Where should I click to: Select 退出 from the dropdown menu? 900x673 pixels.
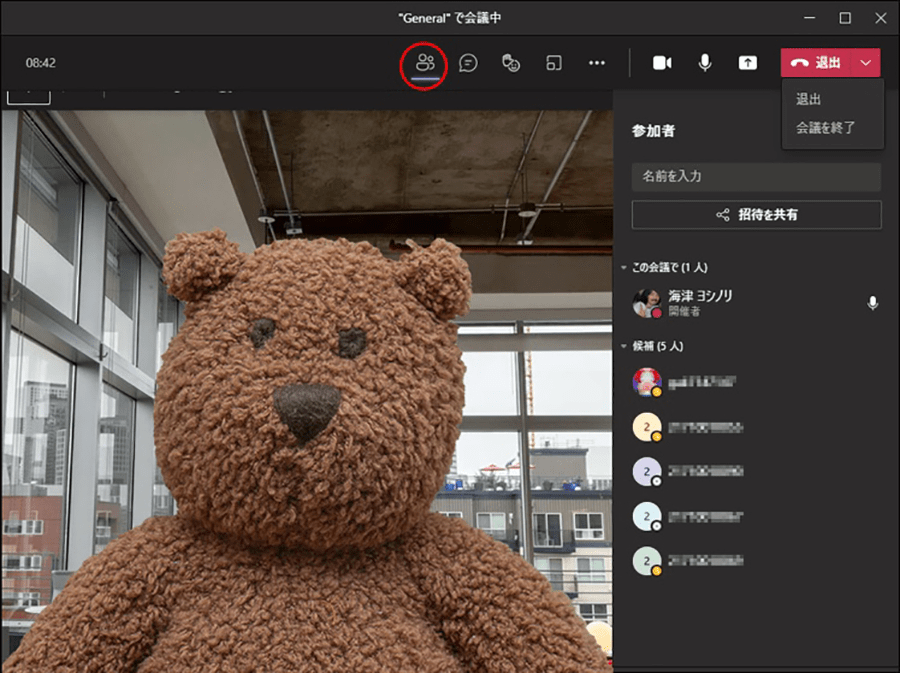[808, 99]
